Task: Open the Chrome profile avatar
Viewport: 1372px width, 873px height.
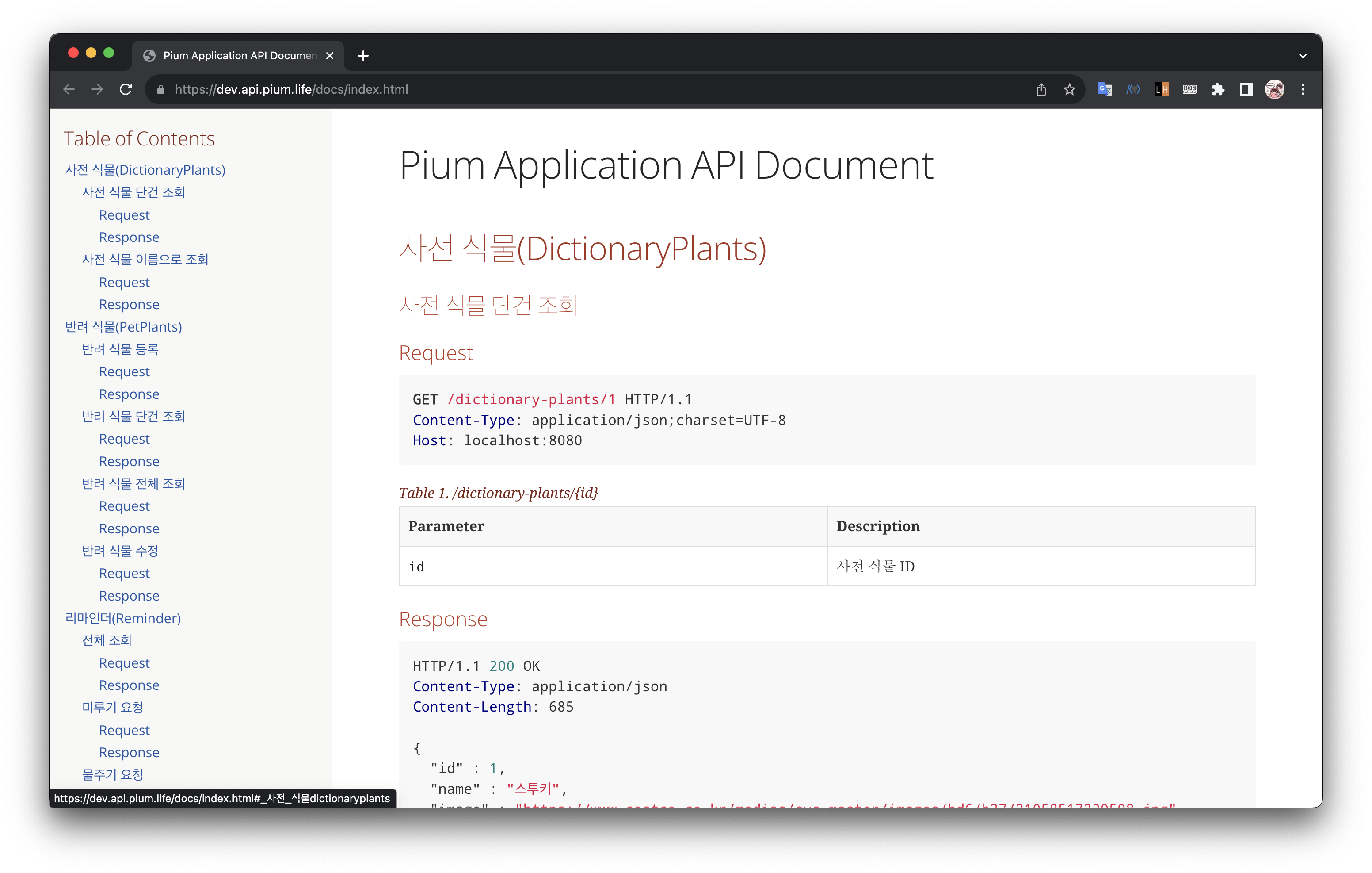Action: tap(1275, 89)
